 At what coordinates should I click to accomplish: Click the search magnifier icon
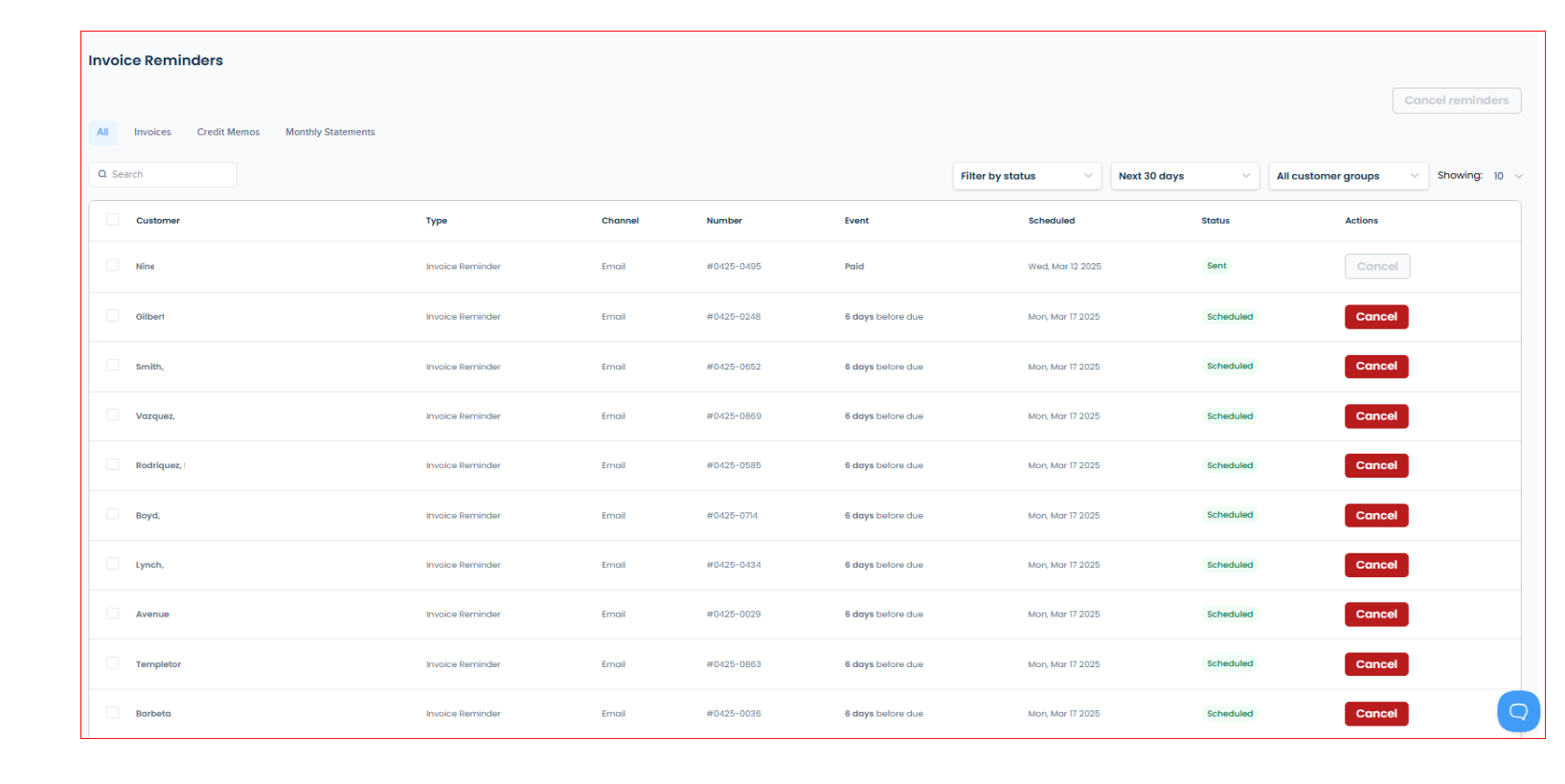pos(102,174)
